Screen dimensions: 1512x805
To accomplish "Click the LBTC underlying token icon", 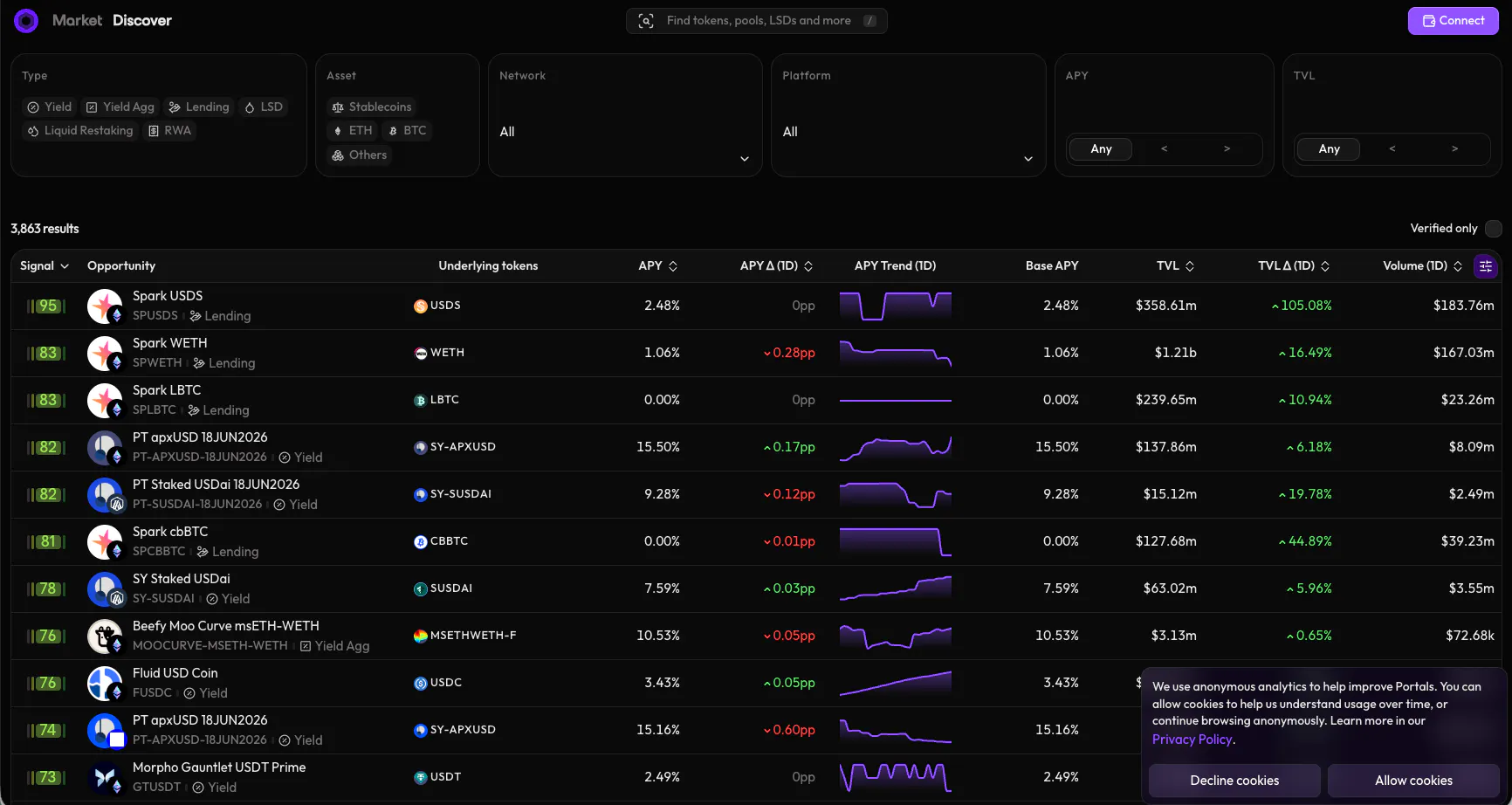I will click(x=420, y=400).
